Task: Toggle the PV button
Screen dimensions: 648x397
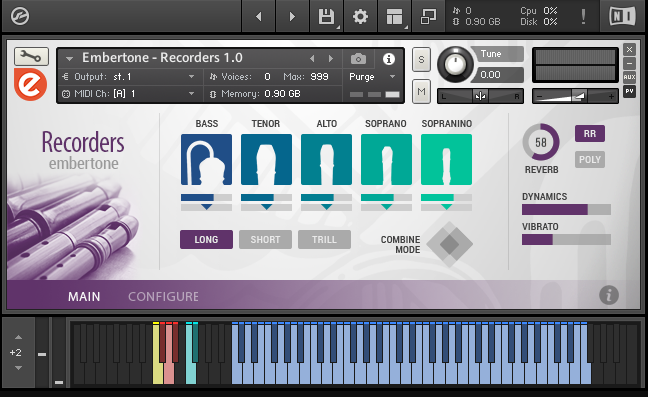Action: (629, 91)
